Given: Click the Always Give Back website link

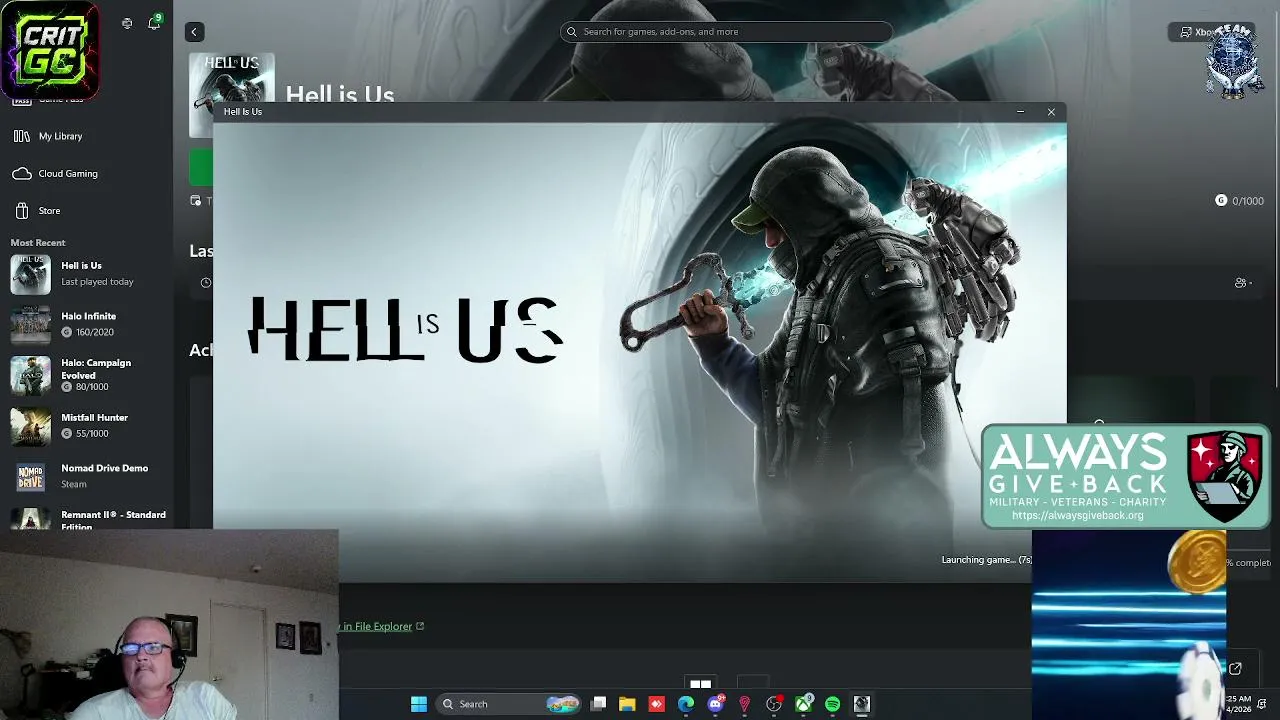Looking at the screenshot, I should 1077,516.
